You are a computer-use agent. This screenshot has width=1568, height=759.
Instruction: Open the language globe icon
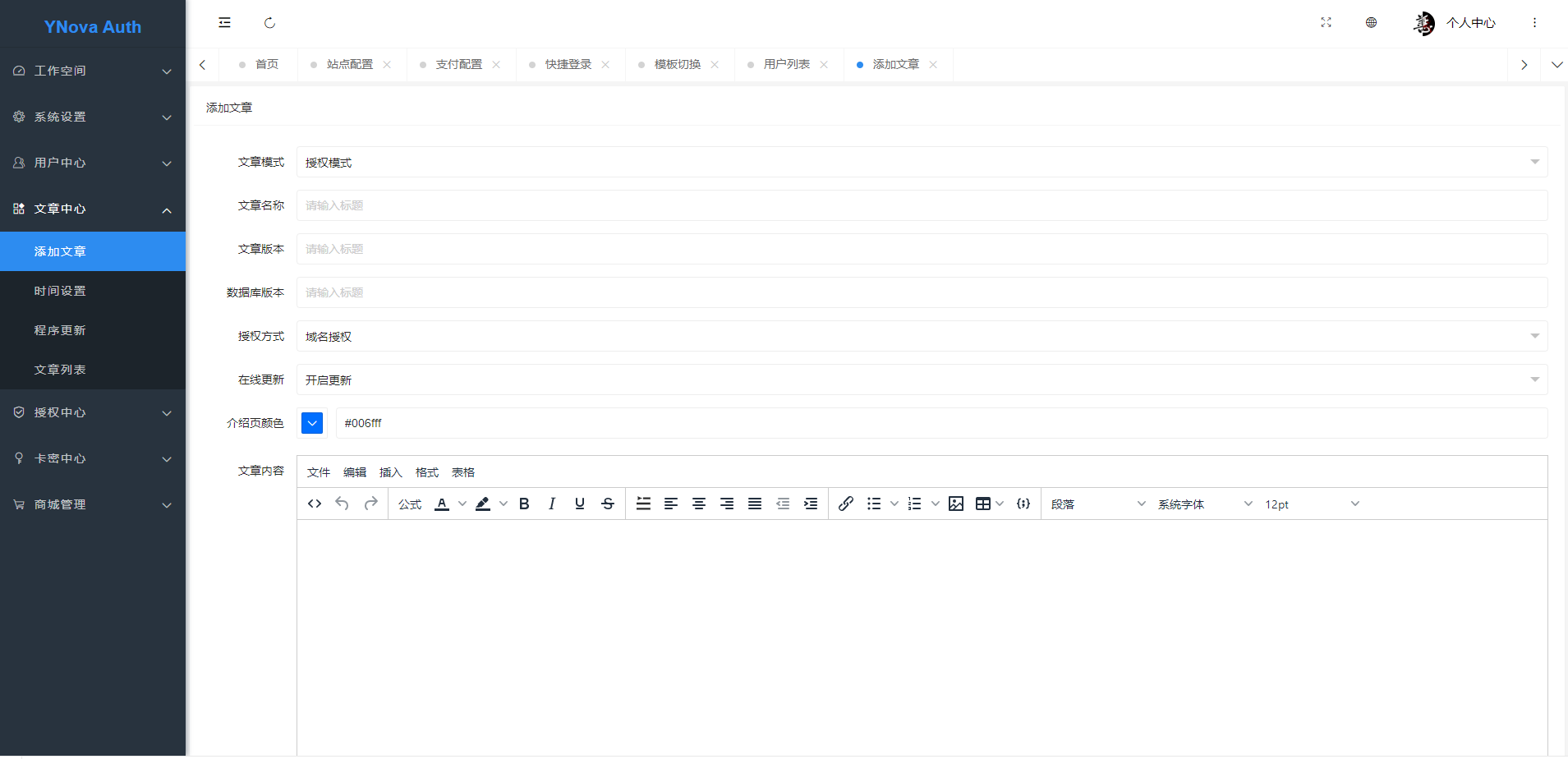tap(1371, 22)
